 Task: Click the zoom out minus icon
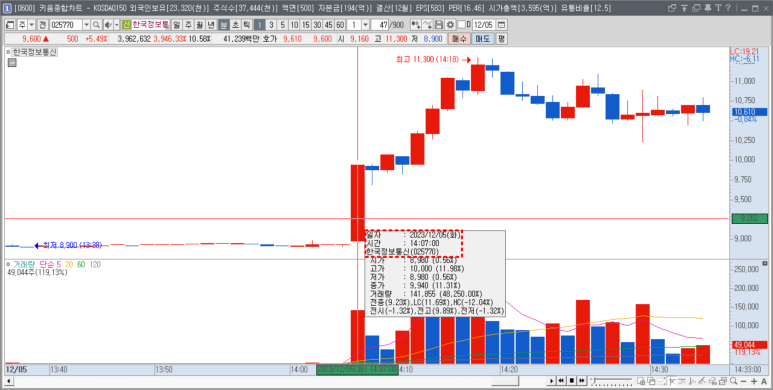pos(743,381)
